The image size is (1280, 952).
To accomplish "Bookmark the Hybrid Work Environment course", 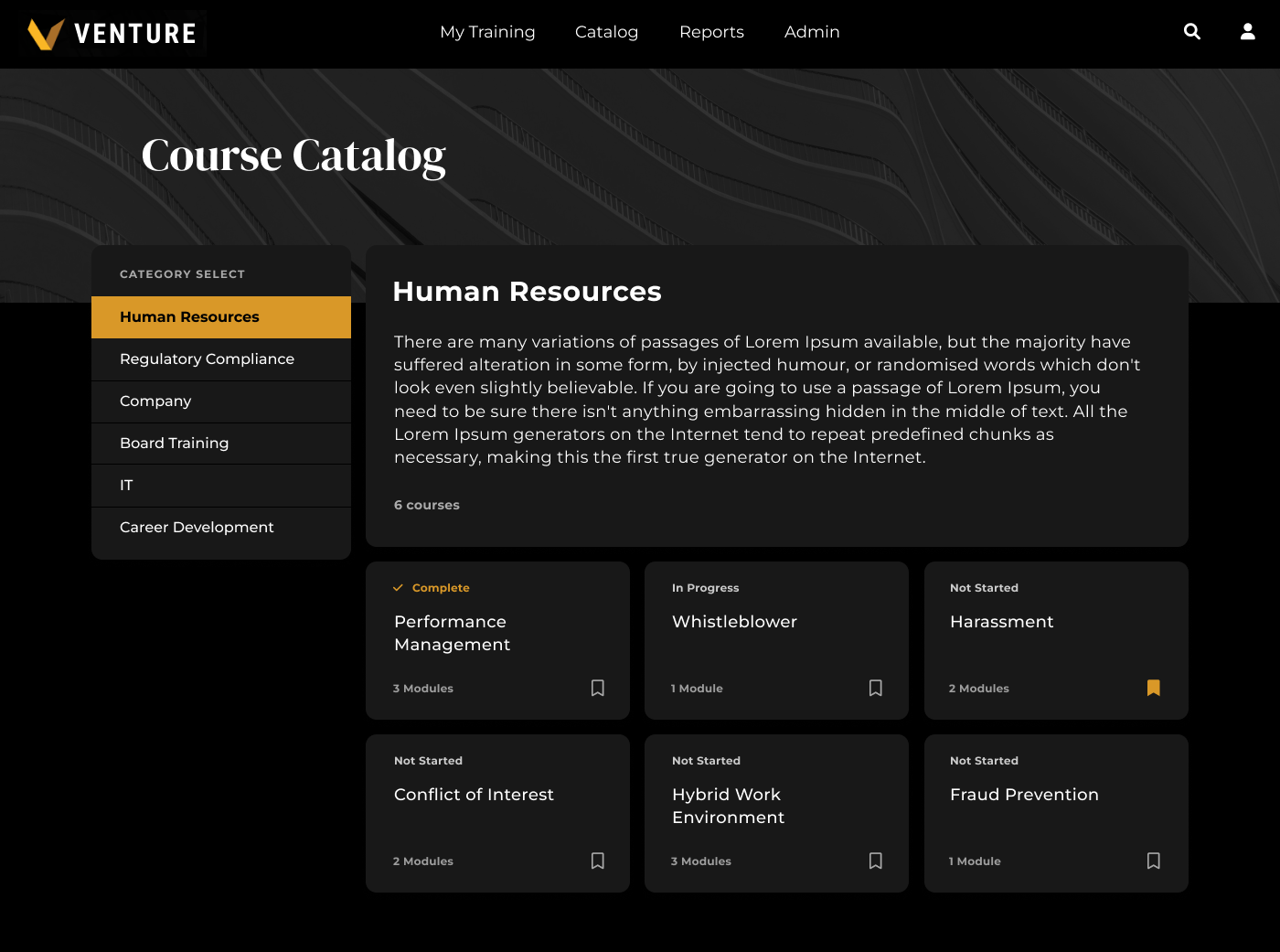I will pos(875,861).
